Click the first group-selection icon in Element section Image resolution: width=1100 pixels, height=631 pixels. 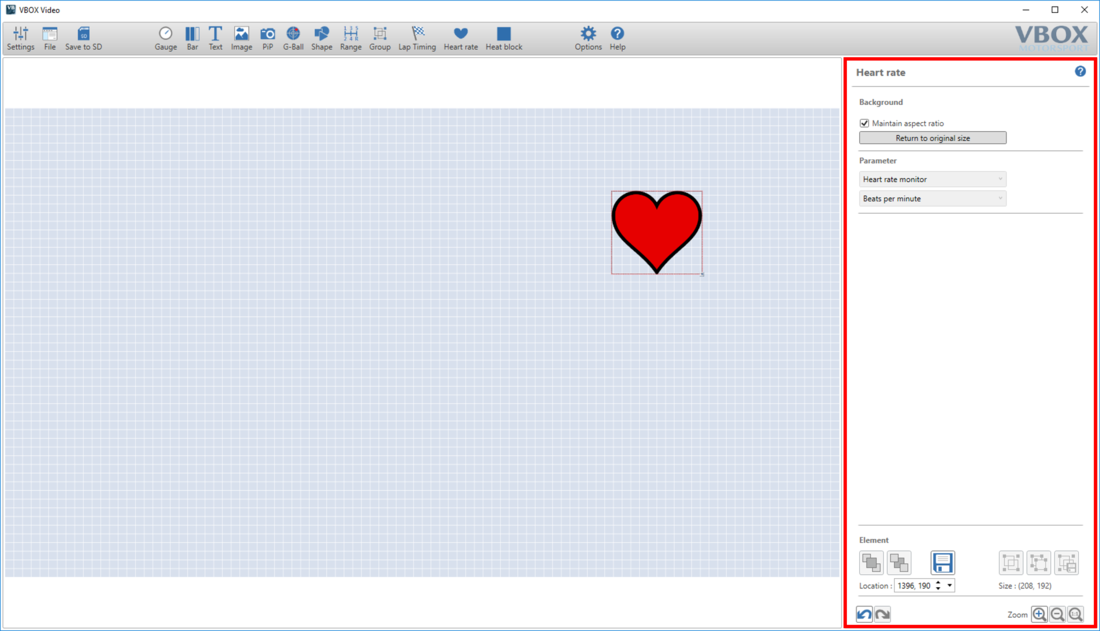1011,562
